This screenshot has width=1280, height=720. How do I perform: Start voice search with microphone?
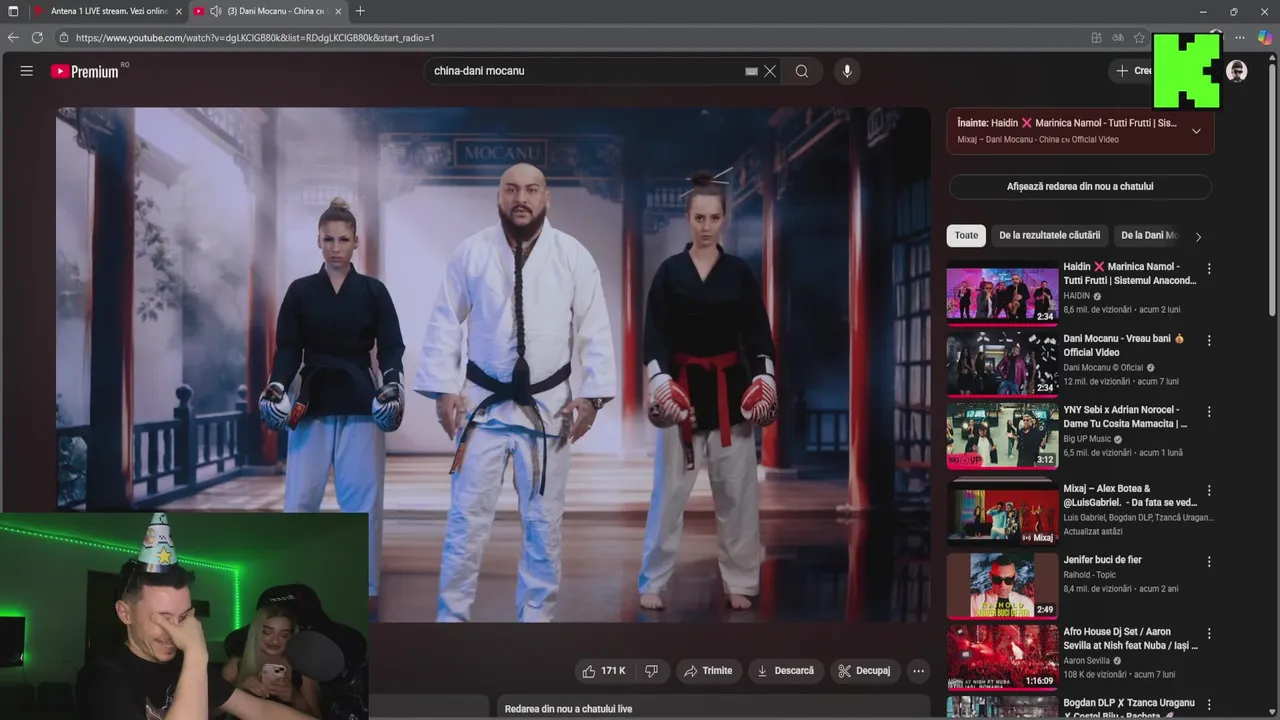coord(847,71)
